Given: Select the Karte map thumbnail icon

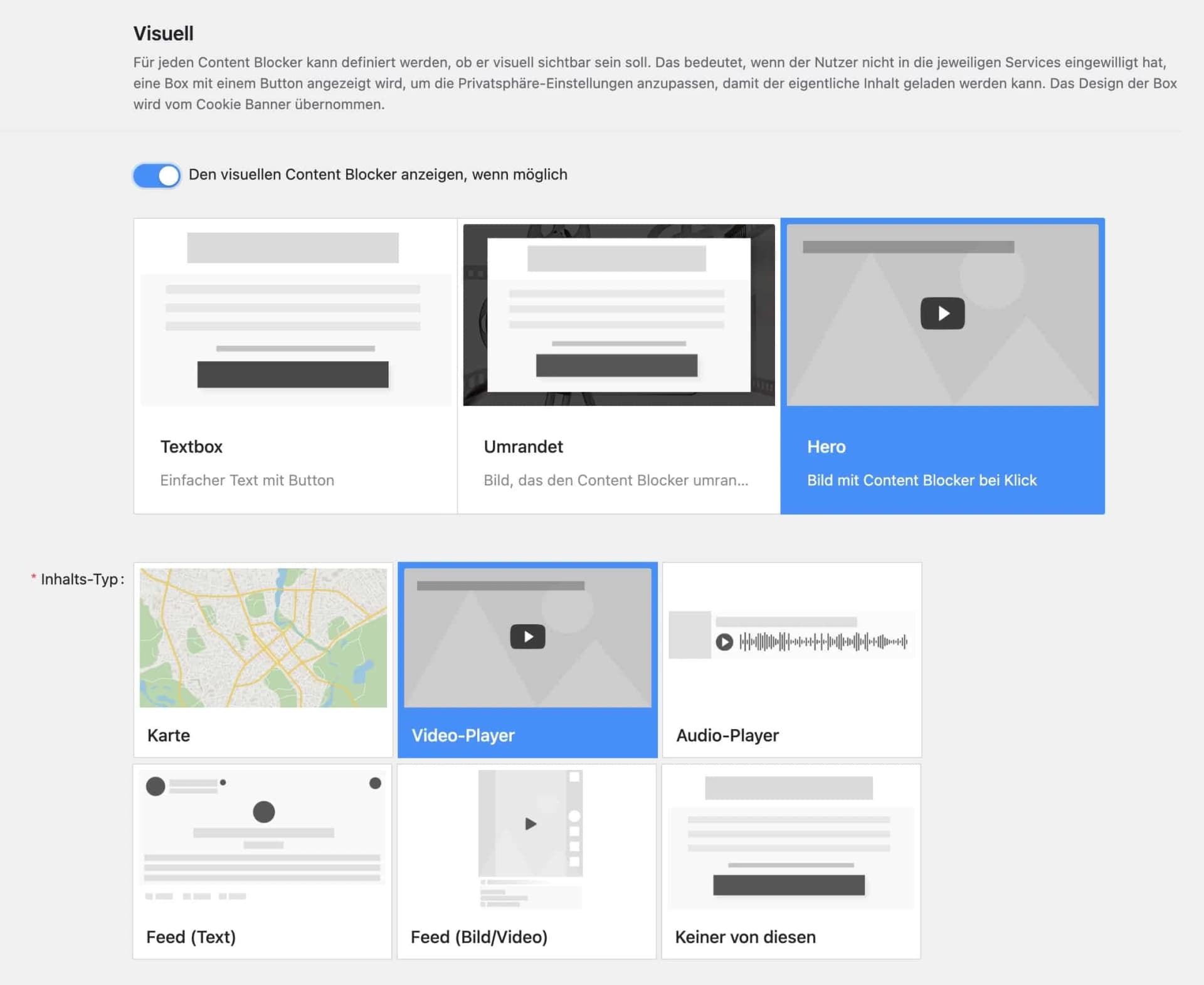Looking at the screenshot, I should pos(263,637).
